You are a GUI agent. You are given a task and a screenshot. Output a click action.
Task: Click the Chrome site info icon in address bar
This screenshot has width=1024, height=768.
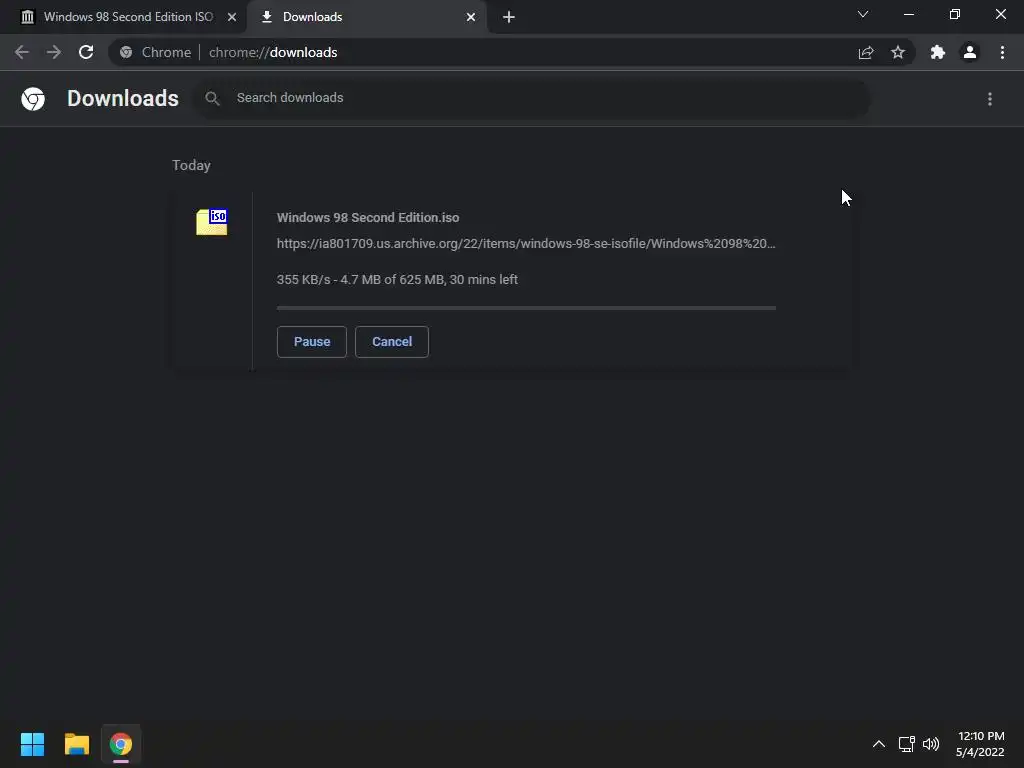(x=126, y=52)
